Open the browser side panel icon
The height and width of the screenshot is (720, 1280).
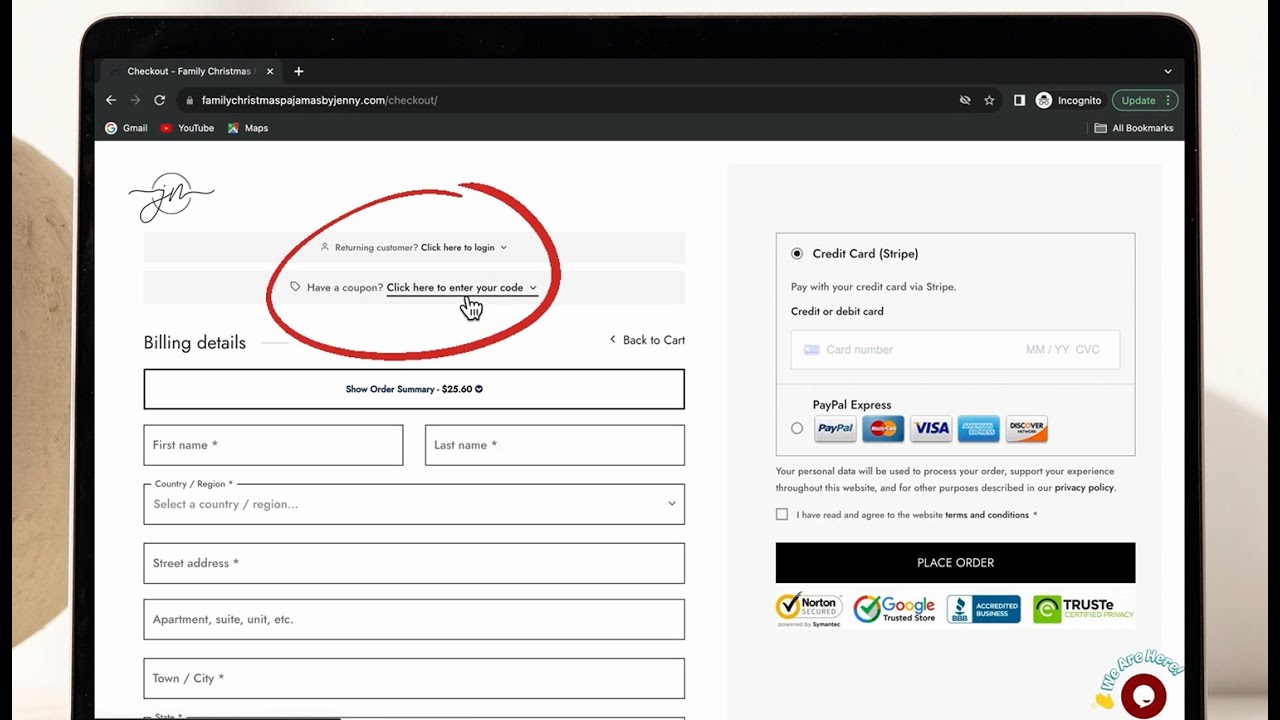[1019, 100]
